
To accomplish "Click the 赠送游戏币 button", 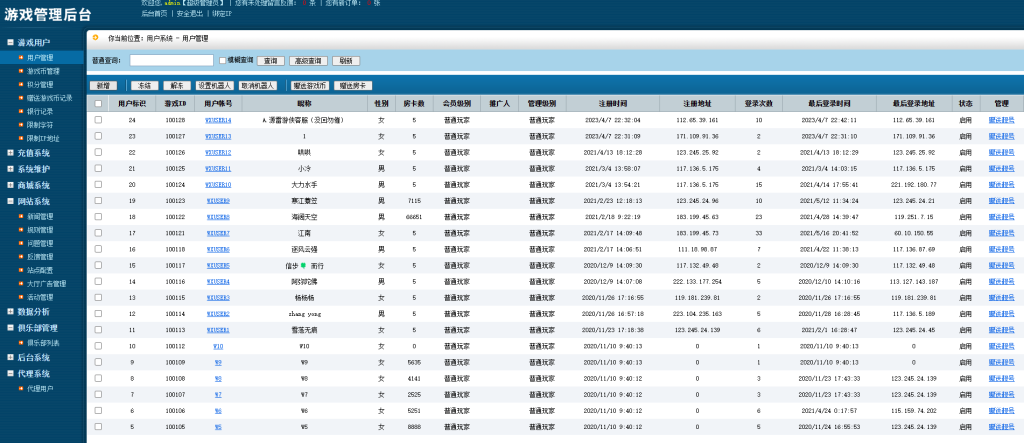I will pyautogui.click(x=310, y=86).
